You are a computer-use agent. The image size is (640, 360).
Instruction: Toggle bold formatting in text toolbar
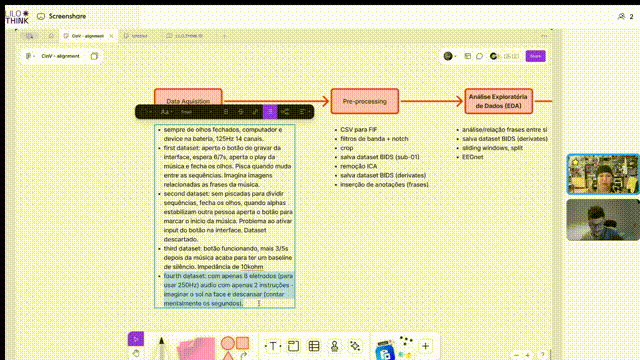[226, 111]
